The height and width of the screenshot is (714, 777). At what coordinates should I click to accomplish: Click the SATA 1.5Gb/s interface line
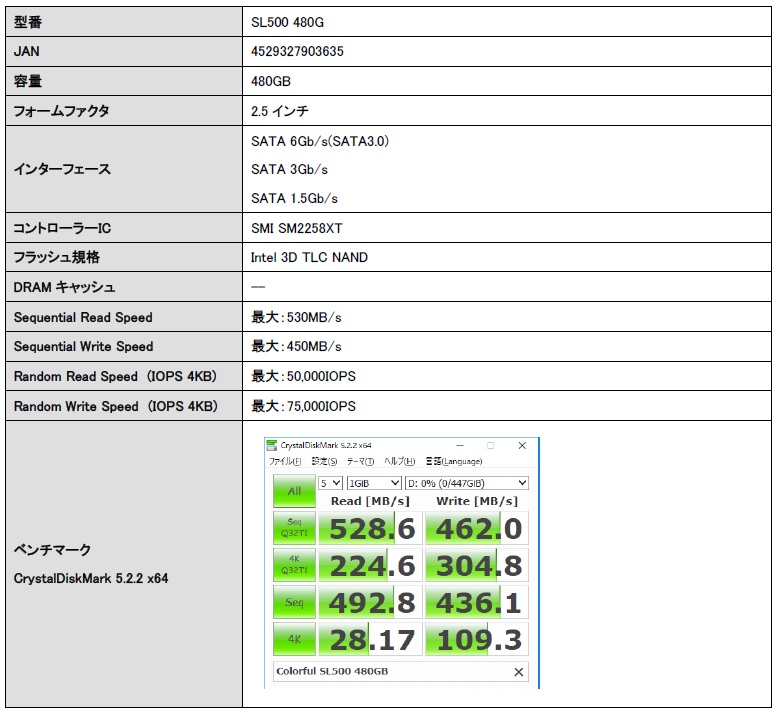tap(294, 199)
